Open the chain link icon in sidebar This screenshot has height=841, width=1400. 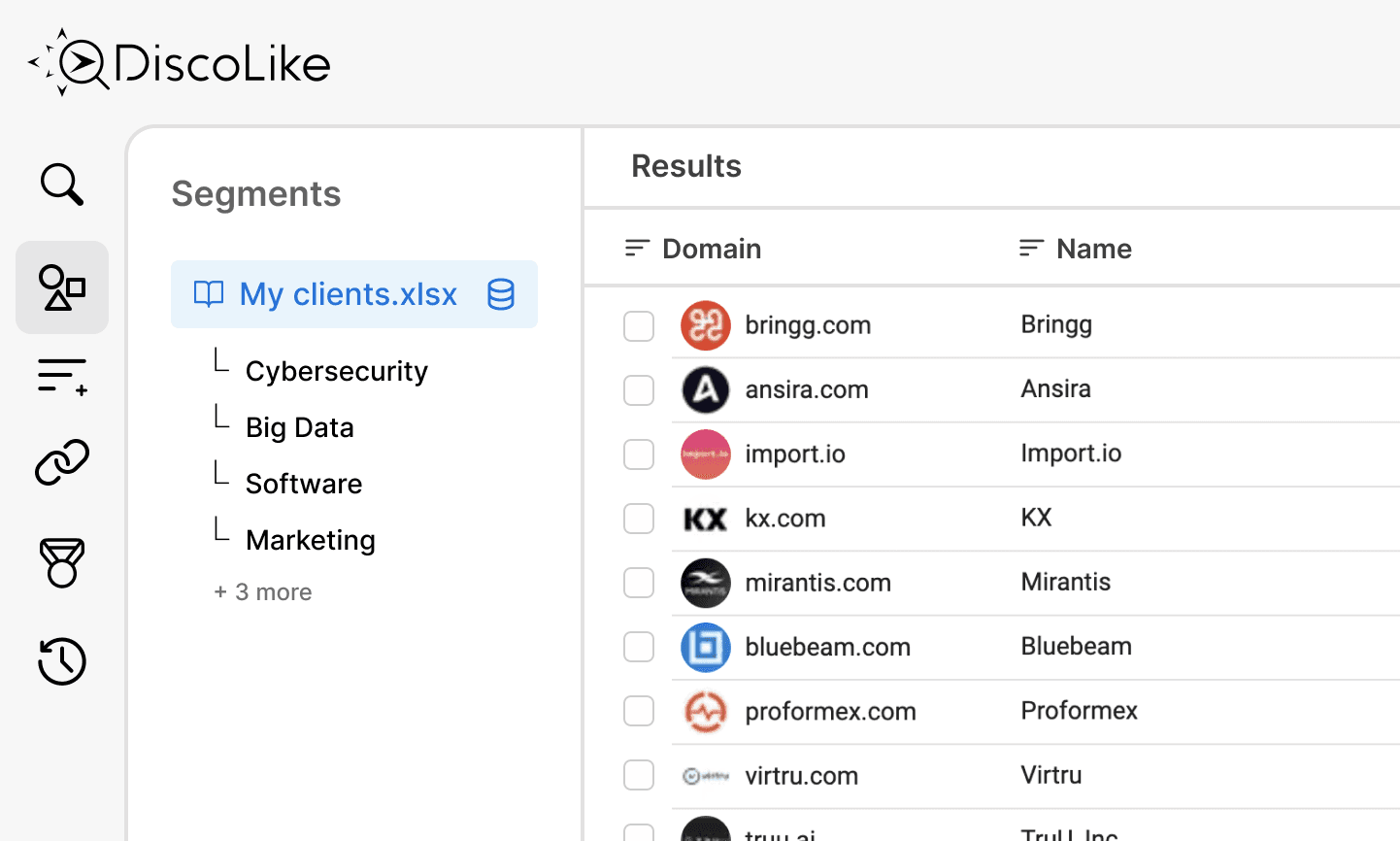pos(62,462)
